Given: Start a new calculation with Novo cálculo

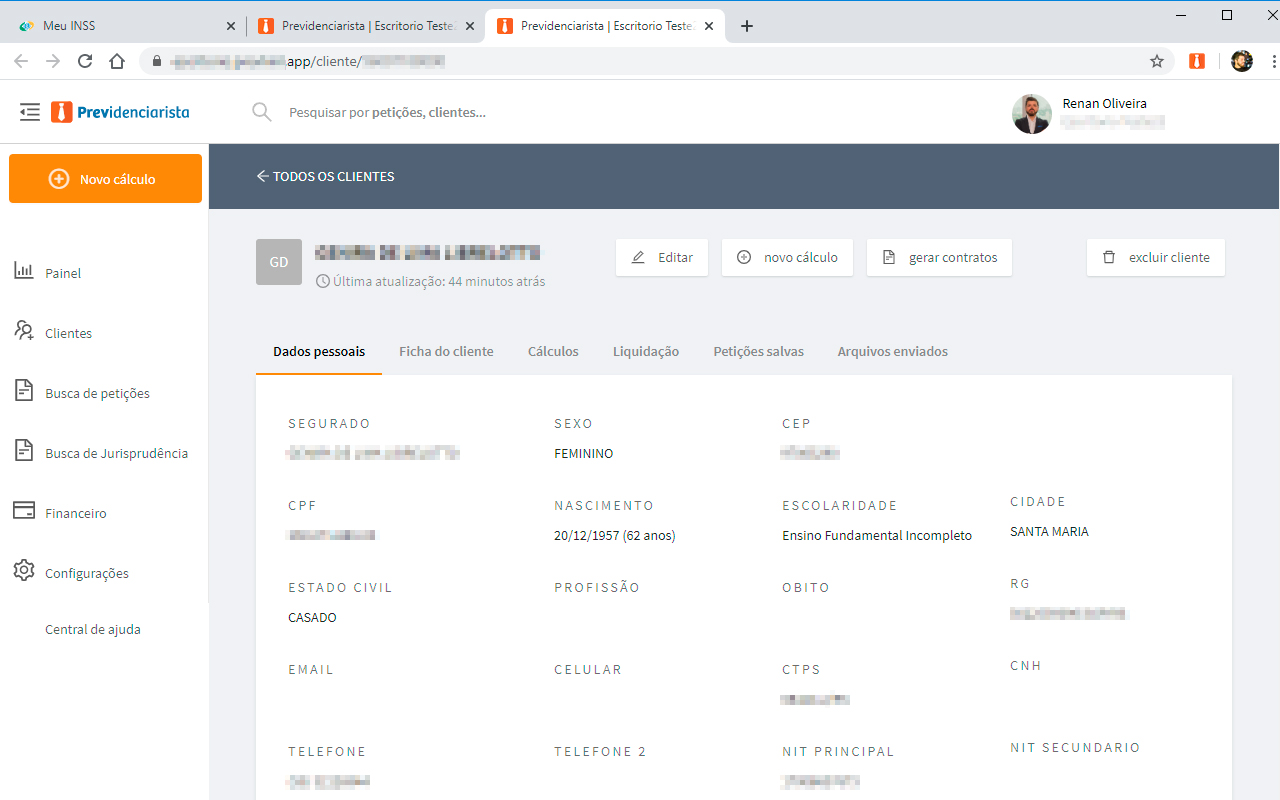Looking at the screenshot, I should tap(105, 178).
